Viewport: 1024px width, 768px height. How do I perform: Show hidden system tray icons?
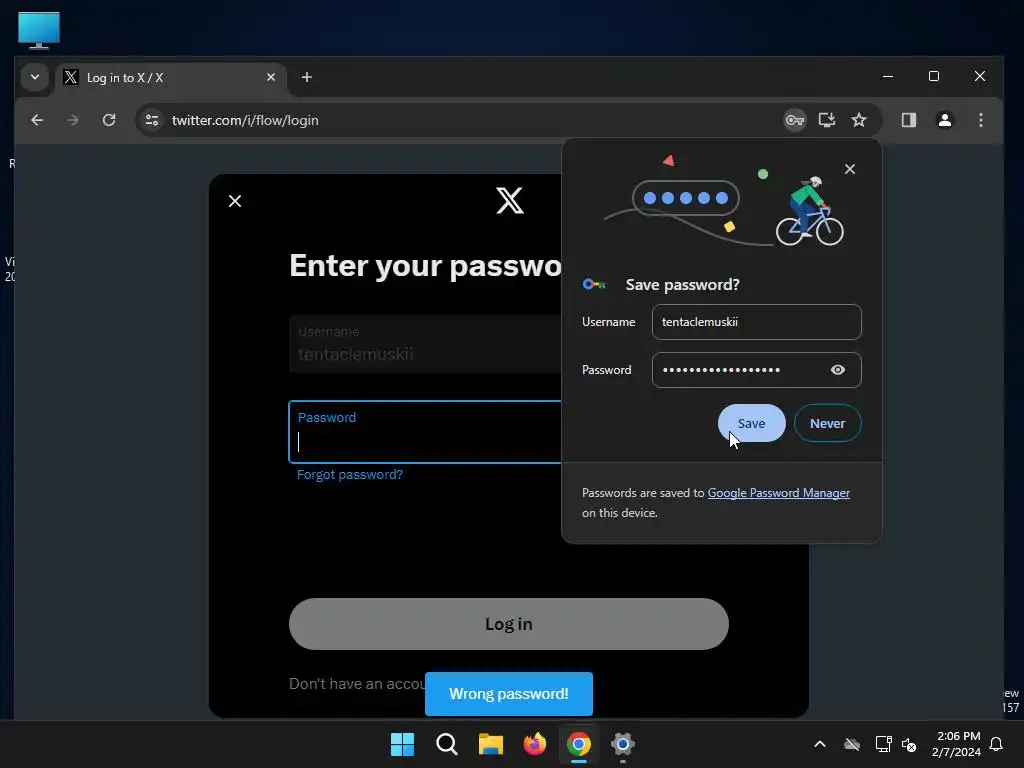(820, 744)
